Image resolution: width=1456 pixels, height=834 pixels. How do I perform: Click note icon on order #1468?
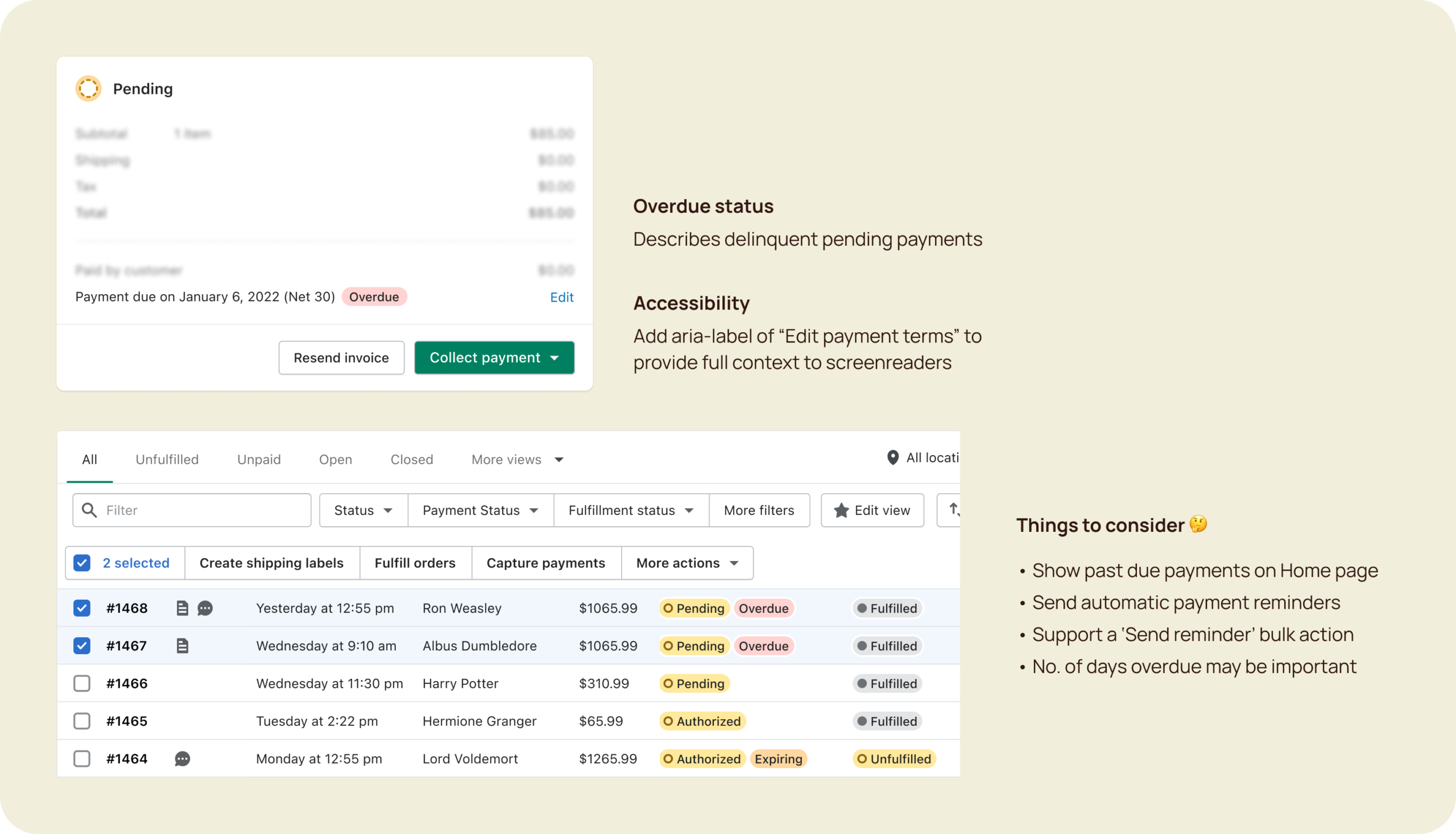click(x=182, y=608)
